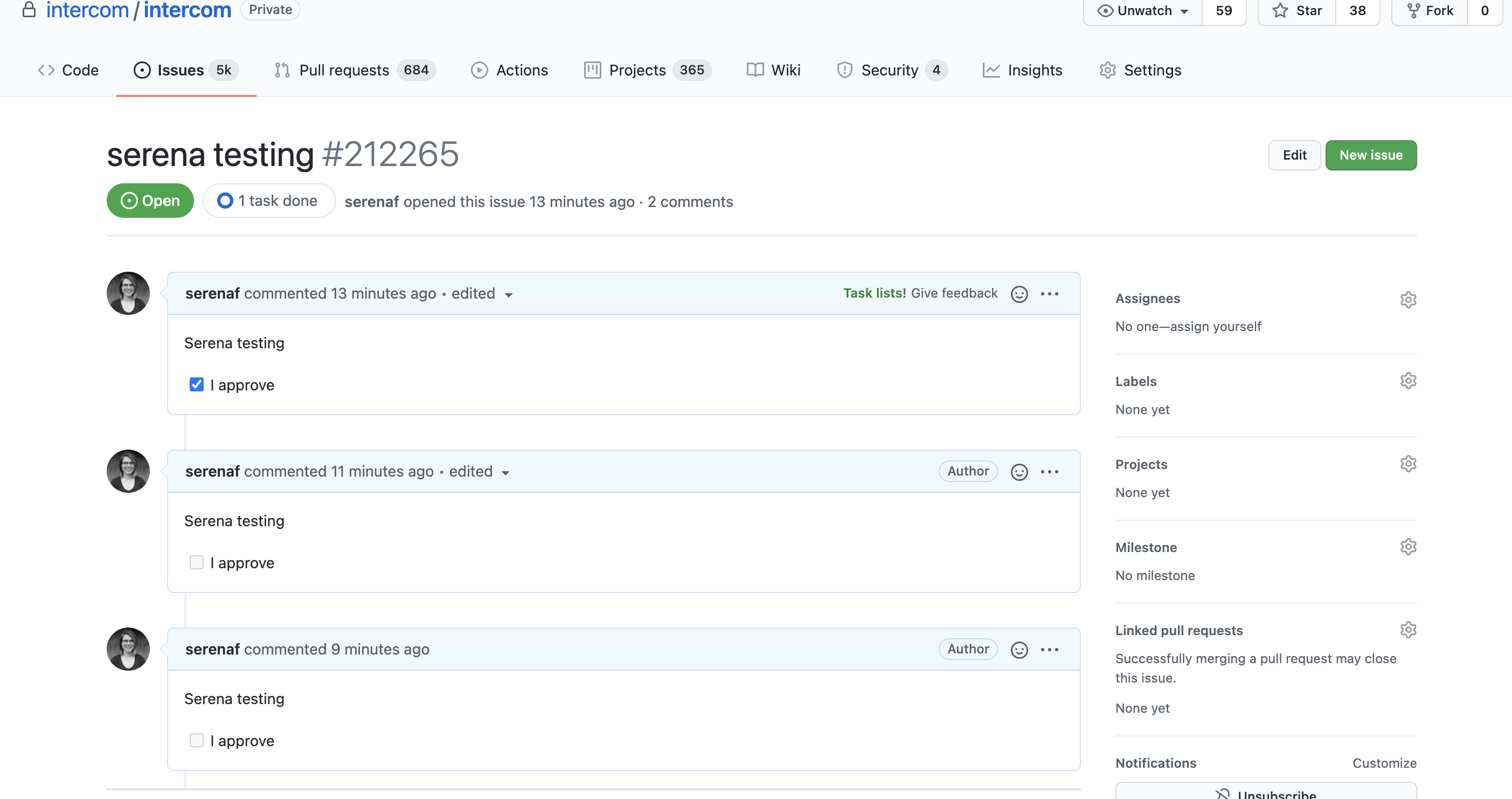Click the 1 task done progress indicator
The width and height of the screenshot is (1512, 799).
(x=269, y=201)
